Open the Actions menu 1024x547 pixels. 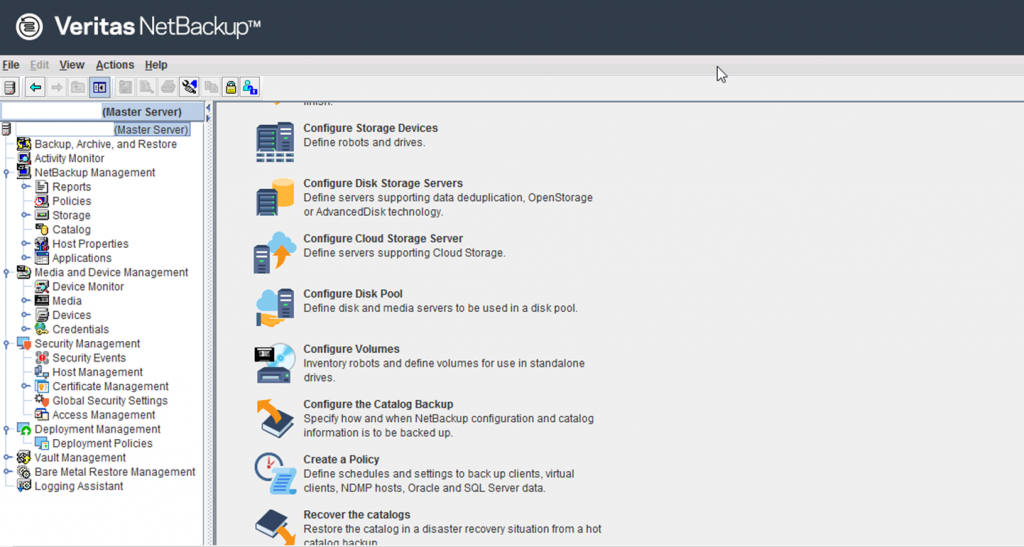point(115,65)
